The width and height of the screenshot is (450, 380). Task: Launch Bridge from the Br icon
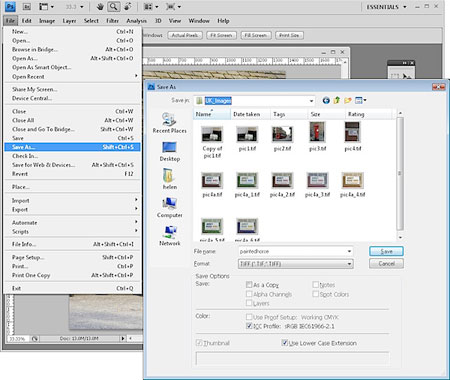(27, 6)
